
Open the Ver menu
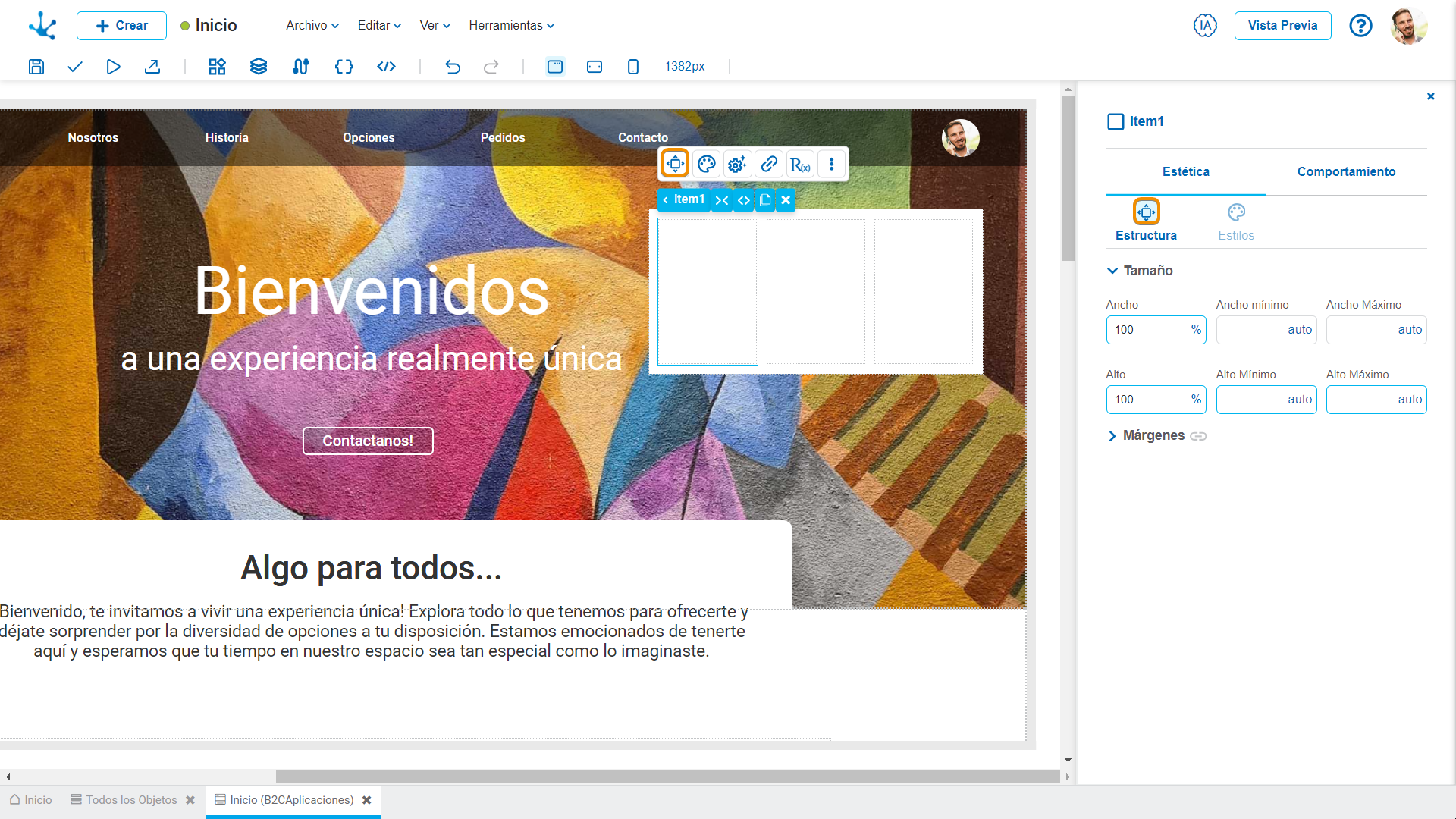tap(435, 26)
